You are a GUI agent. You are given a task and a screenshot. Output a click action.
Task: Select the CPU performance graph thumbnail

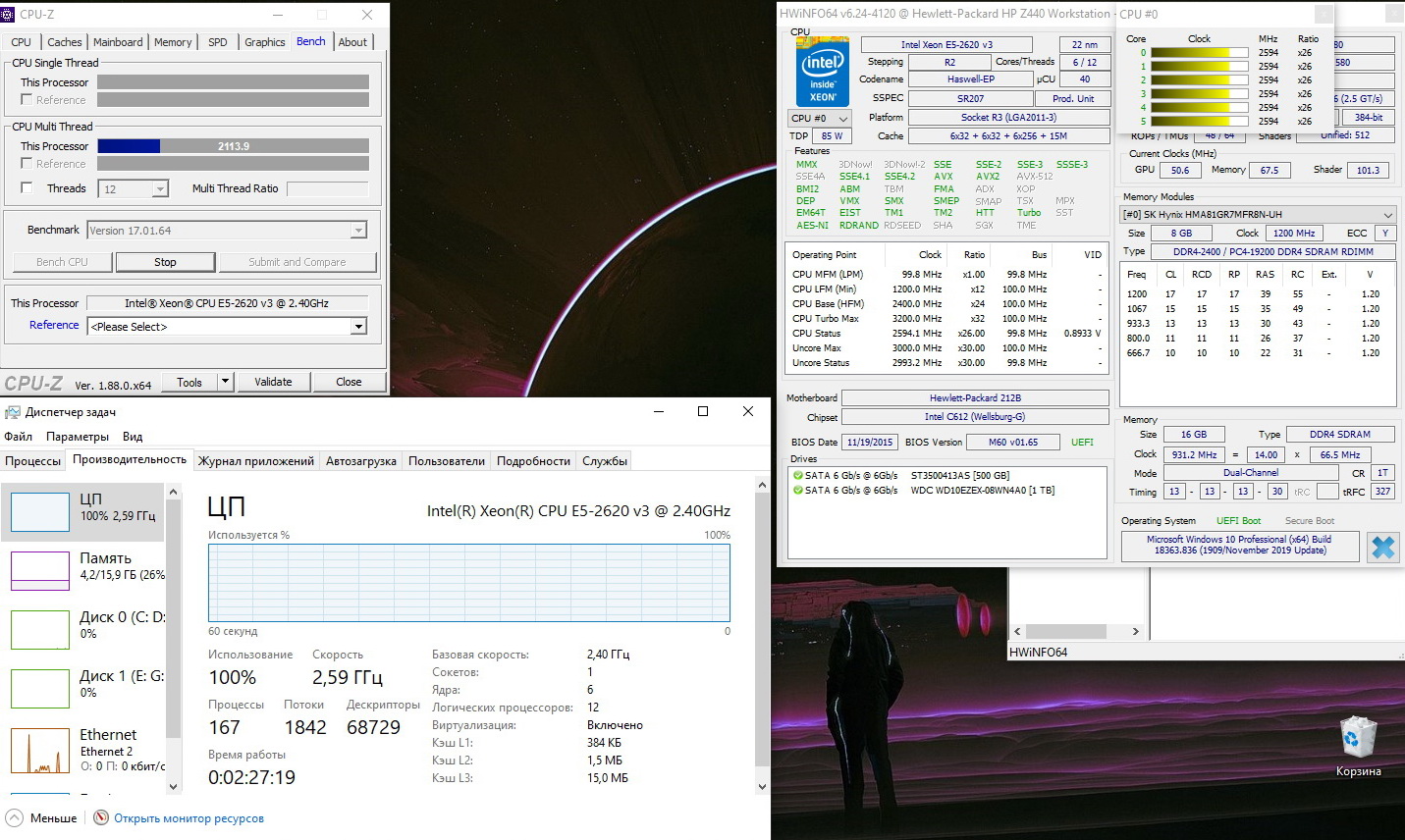(40, 512)
